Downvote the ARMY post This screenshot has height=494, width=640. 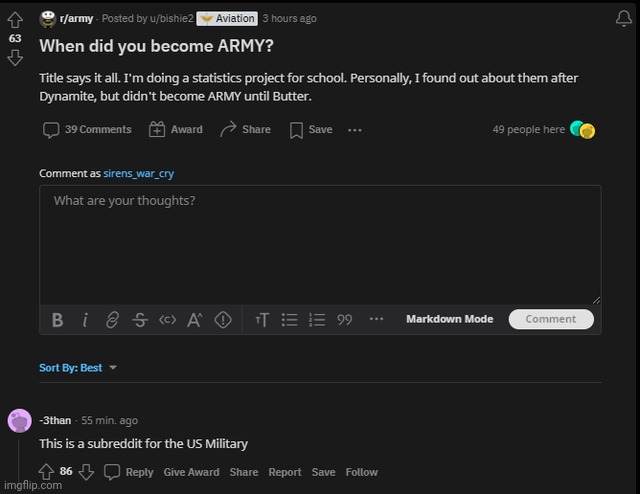15,58
